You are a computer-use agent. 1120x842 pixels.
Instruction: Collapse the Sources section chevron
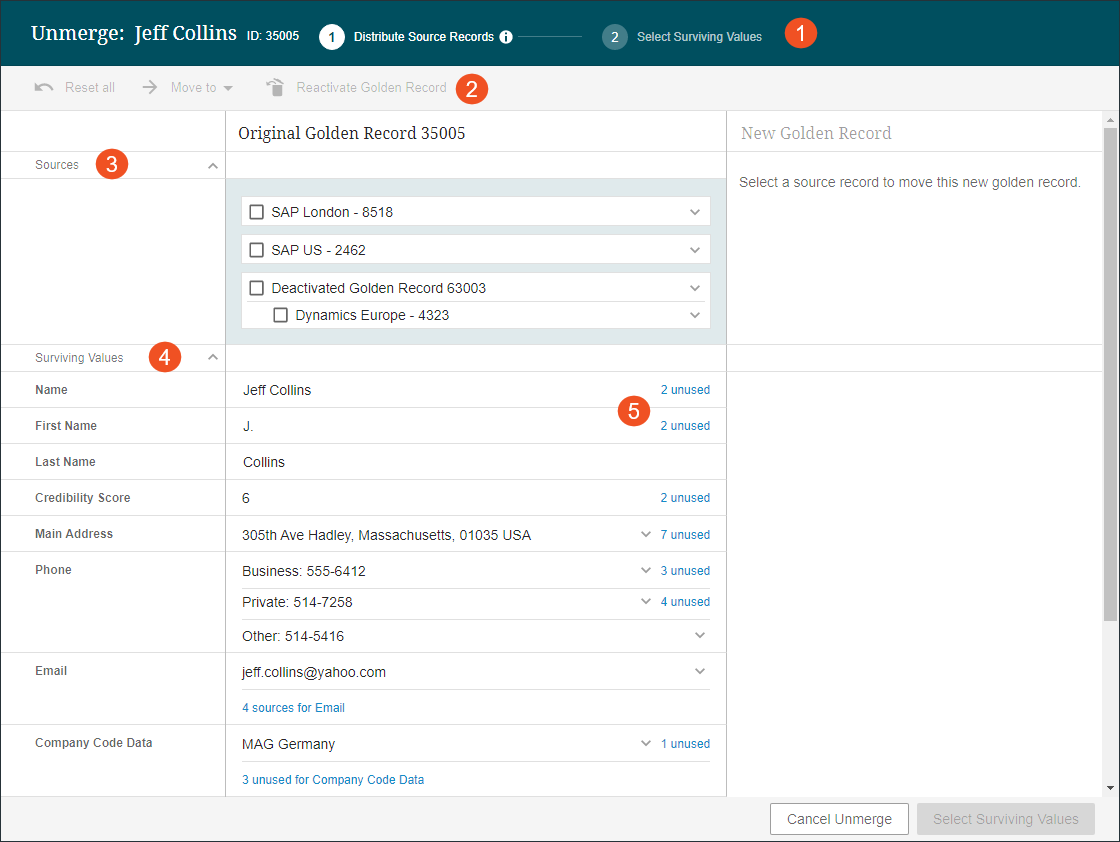pos(212,166)
